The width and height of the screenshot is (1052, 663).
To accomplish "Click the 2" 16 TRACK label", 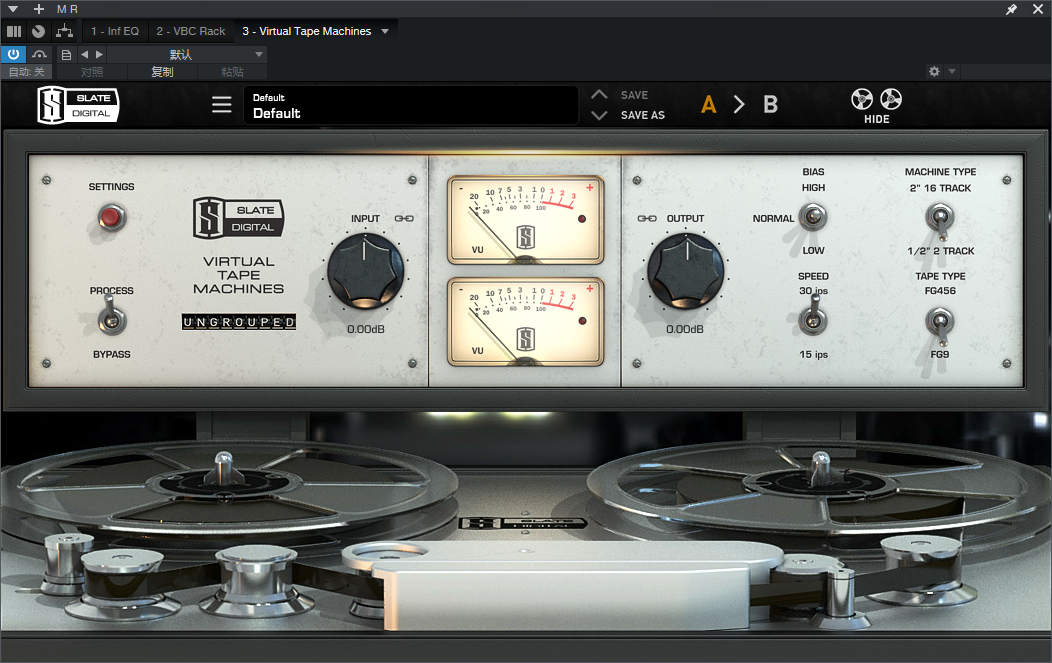I will tap(940, 189).
